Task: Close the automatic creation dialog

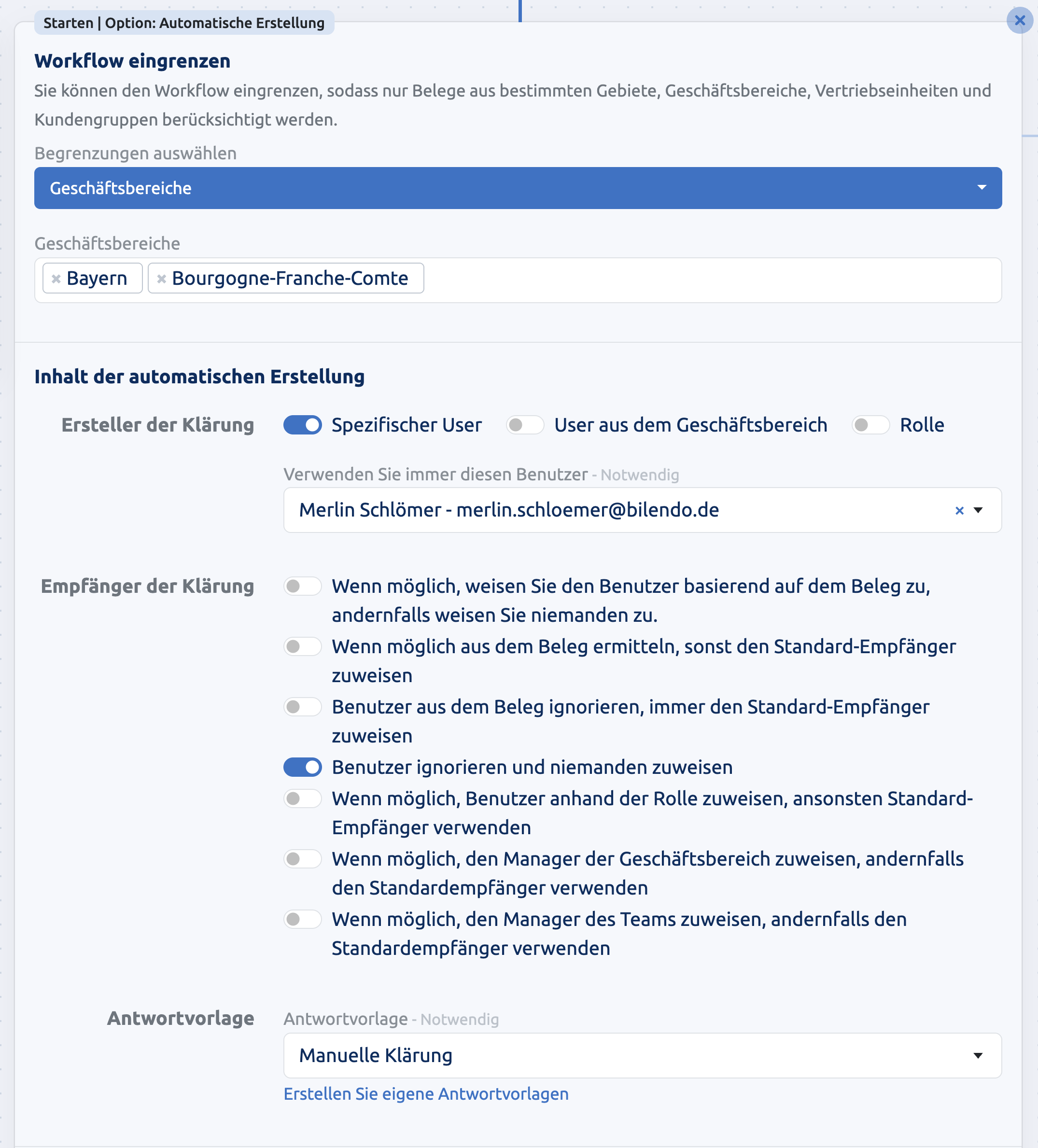Action: pos(1019,20)
